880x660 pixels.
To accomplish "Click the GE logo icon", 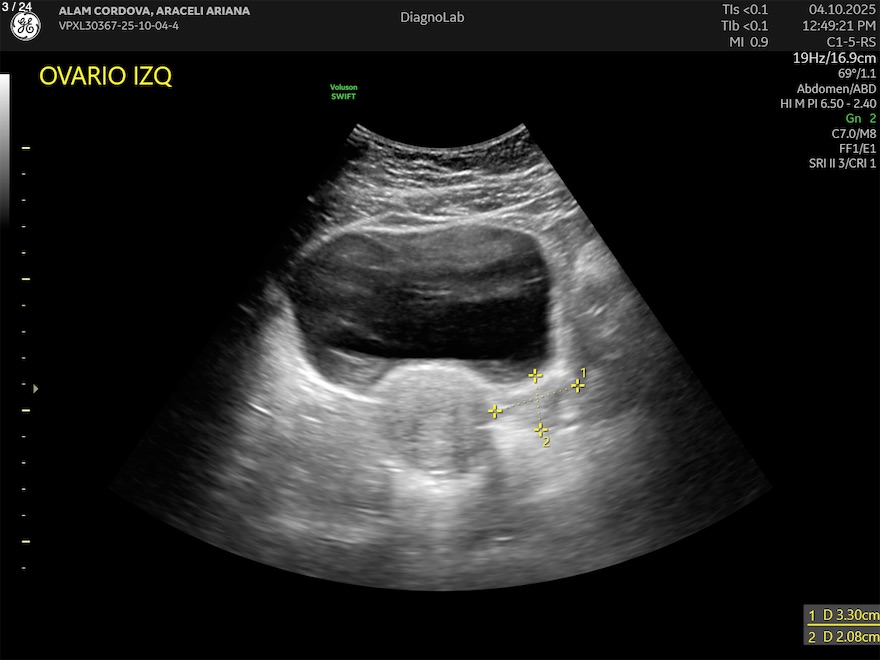I will point(25,27).
